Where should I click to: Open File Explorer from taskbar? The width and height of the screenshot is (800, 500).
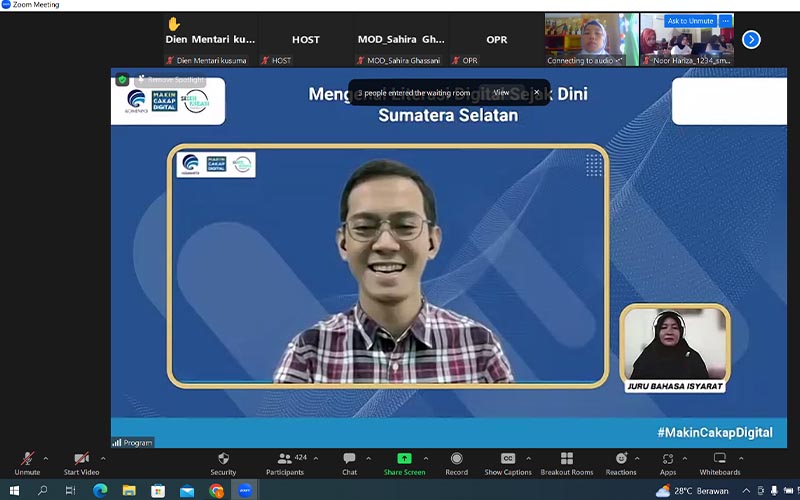[x=129, y=491]
